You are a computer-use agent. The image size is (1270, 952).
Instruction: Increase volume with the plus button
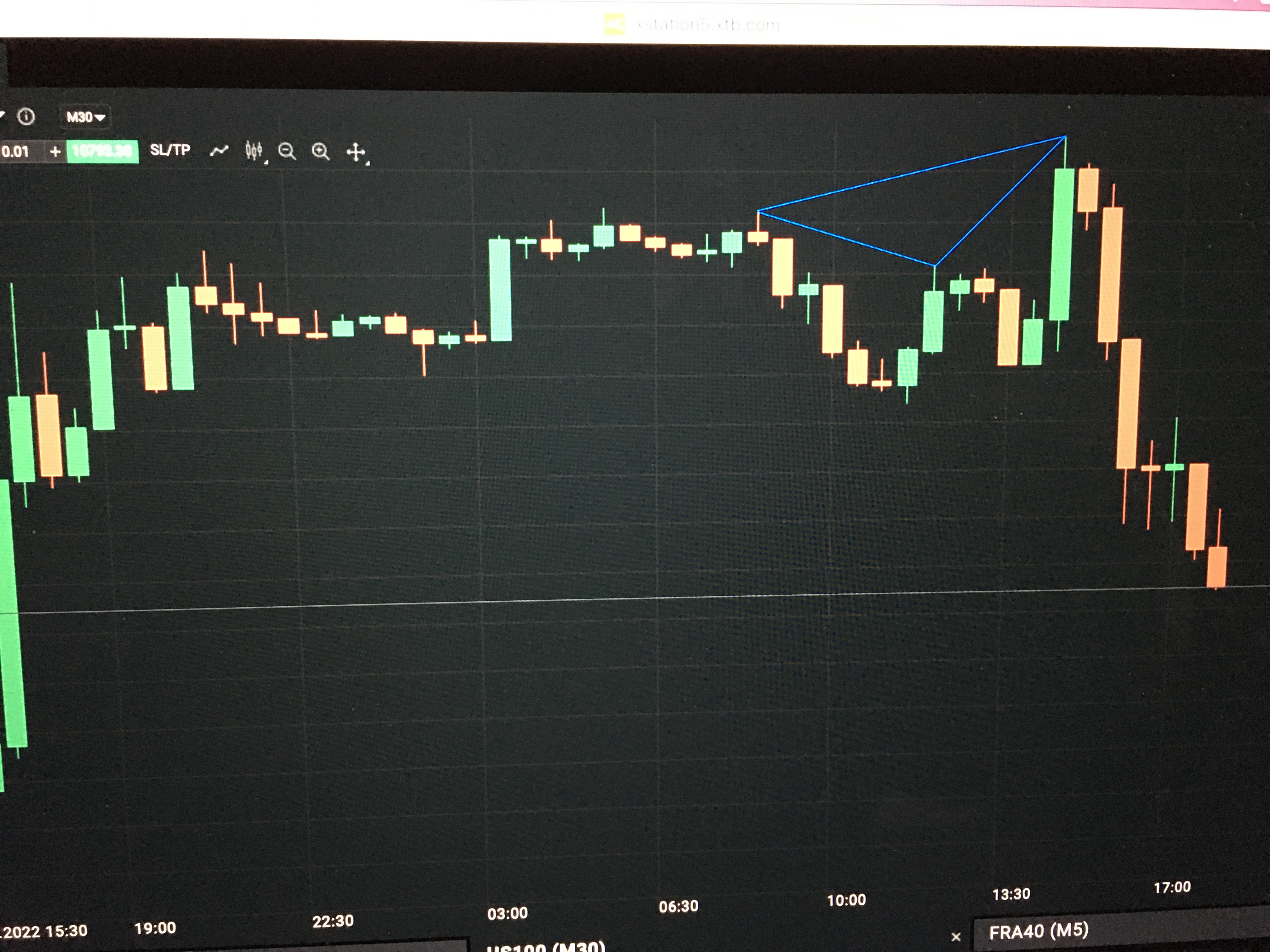click(x=55, y=151)
